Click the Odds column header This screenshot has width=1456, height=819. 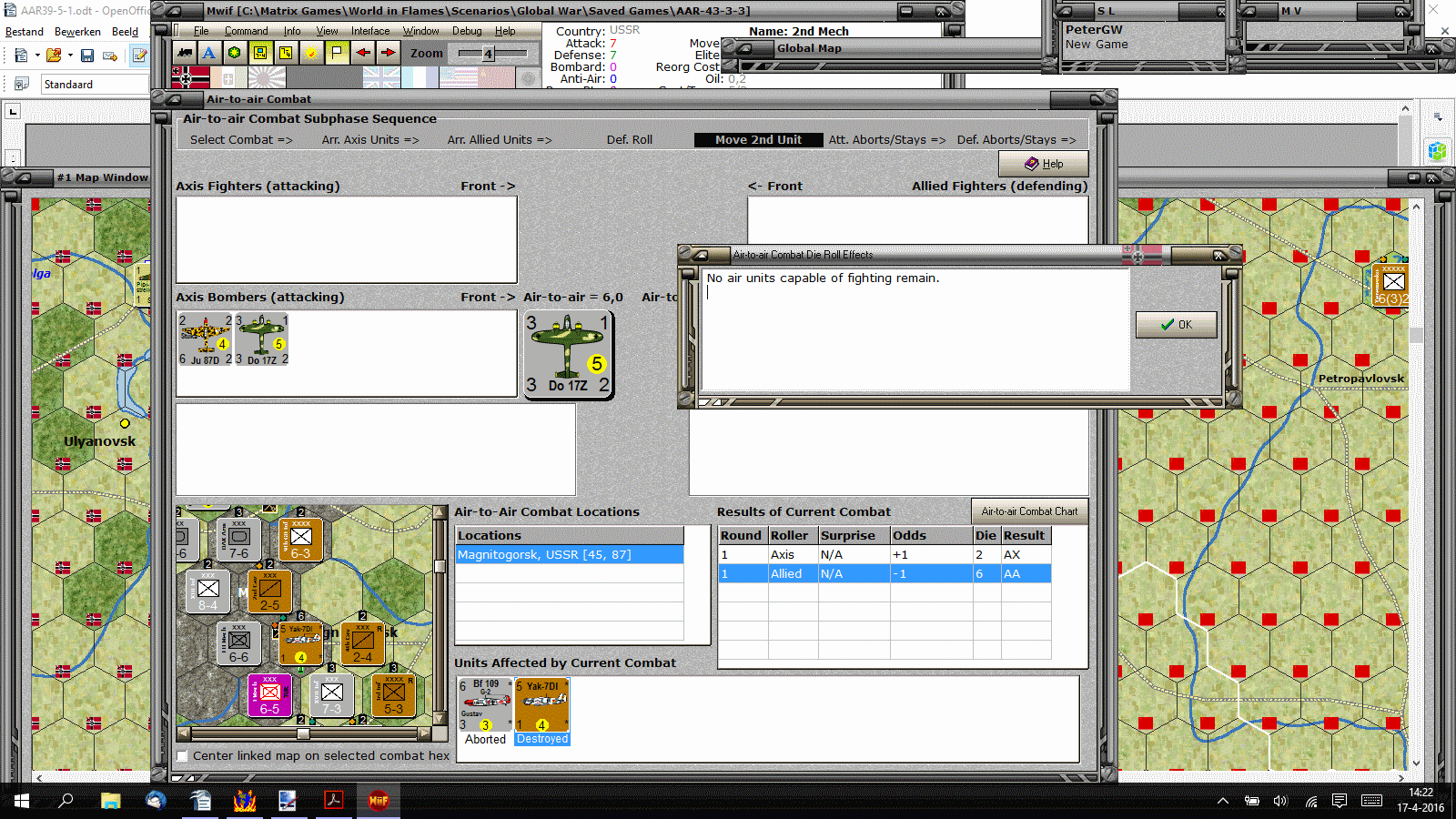pyautogui.click(x=931, y=536)
